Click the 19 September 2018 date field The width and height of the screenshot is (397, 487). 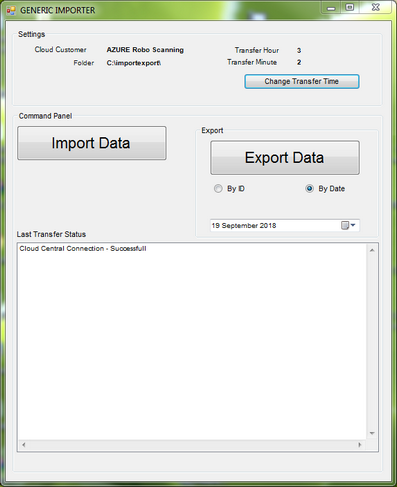coord(285,225)
